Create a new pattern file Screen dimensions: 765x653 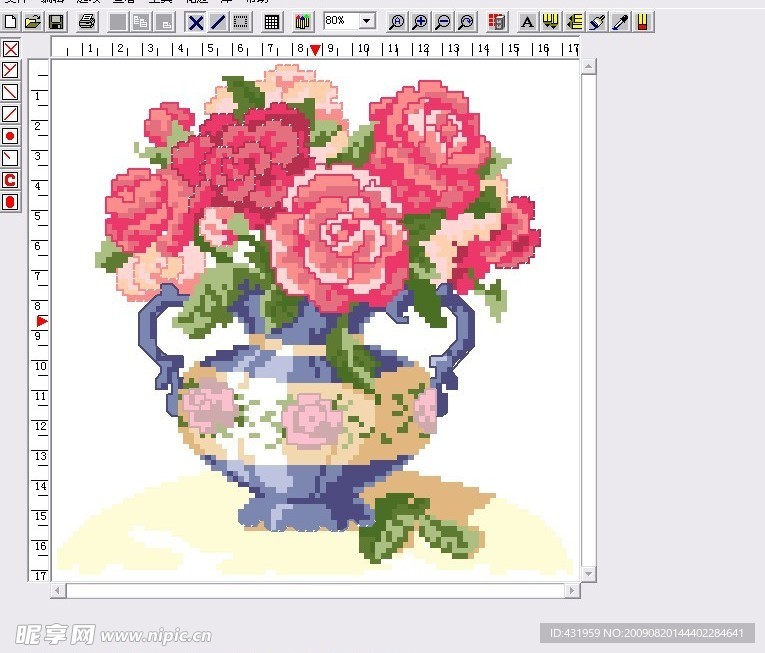(10, 22)
